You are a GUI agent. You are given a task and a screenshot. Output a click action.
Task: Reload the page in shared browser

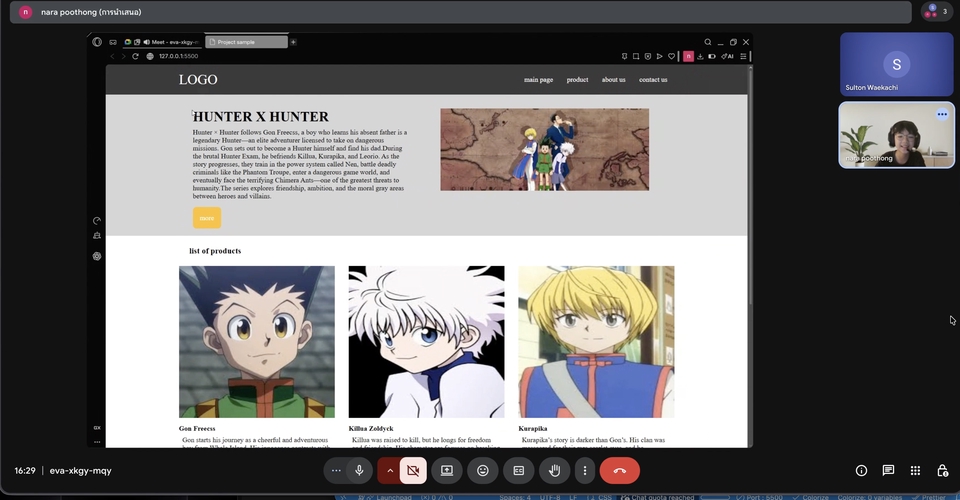coord(135,56)
